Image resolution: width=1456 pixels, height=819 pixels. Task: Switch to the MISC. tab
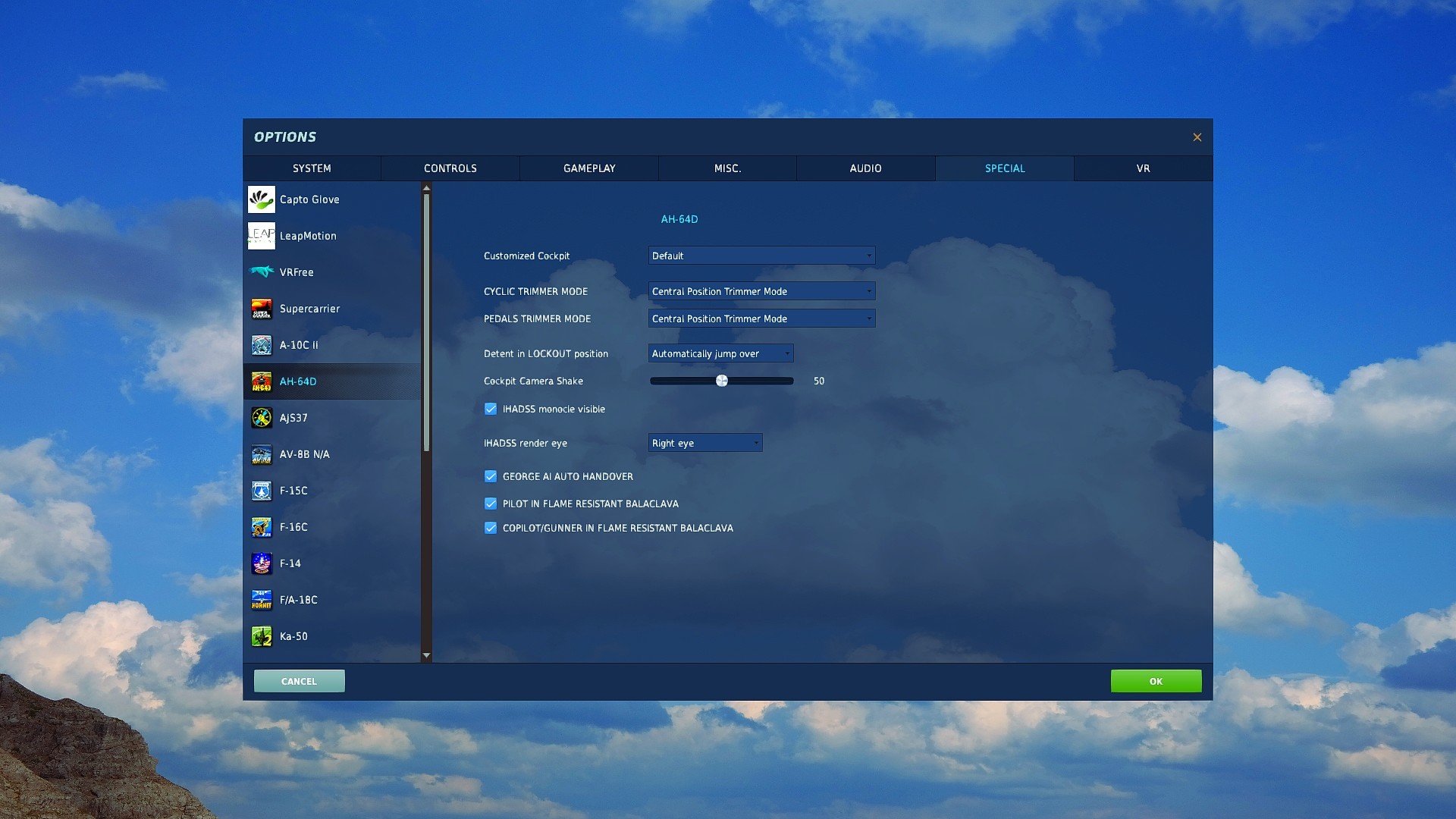pos(727,168)
